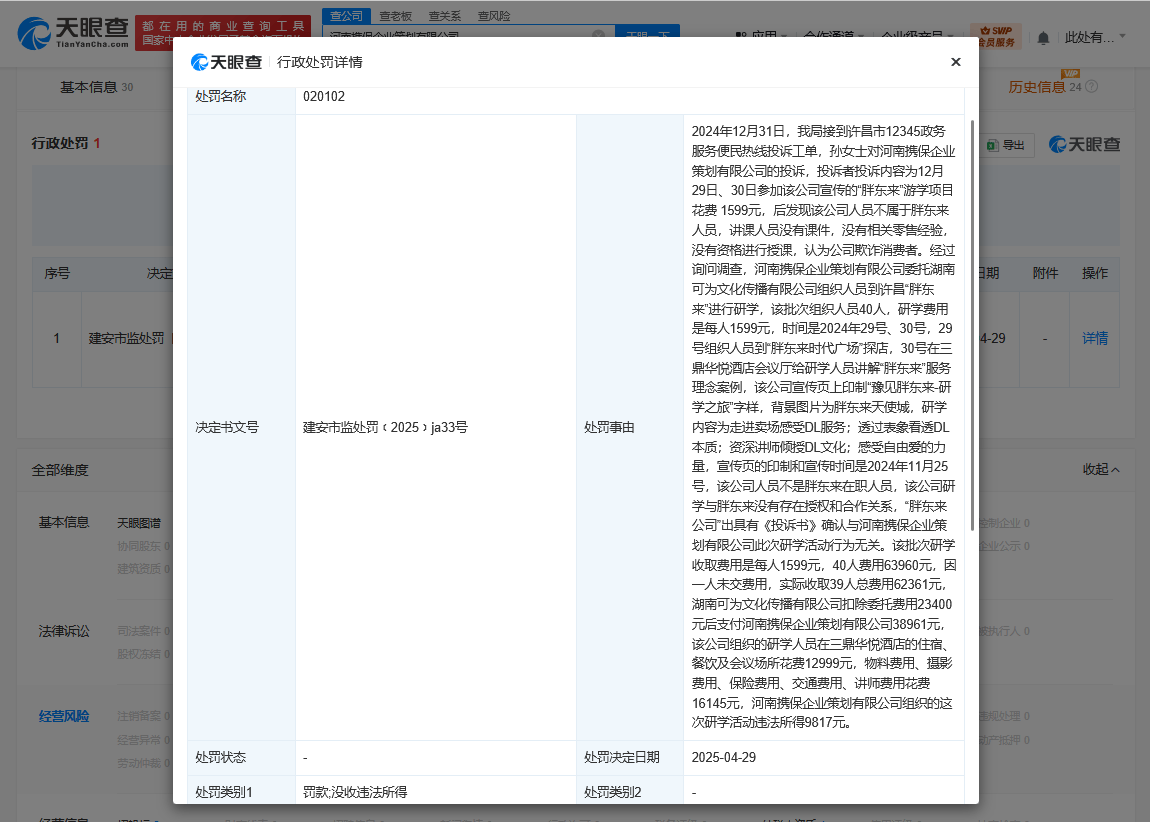
Task: Click 建安市监处罚〔2025〕ja33号 in dialog
Action: point(385,427)
